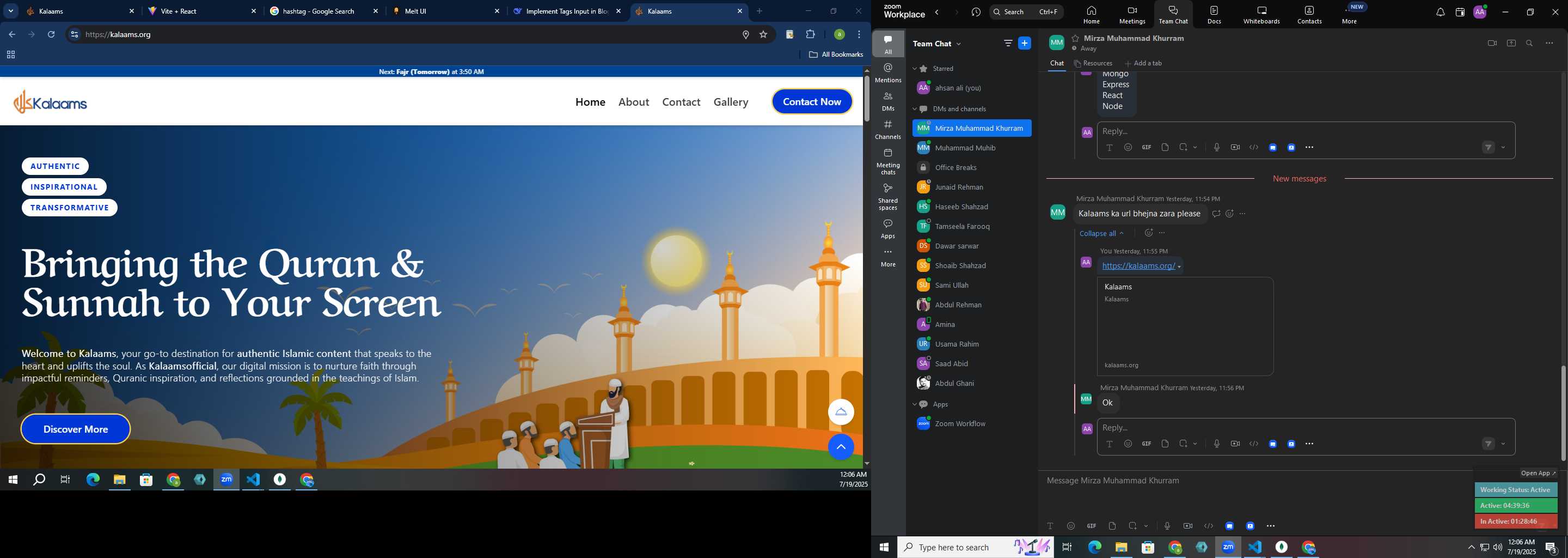Open Chrome tab search dropdown
1568x558 pixels.
tap(11, 11)
